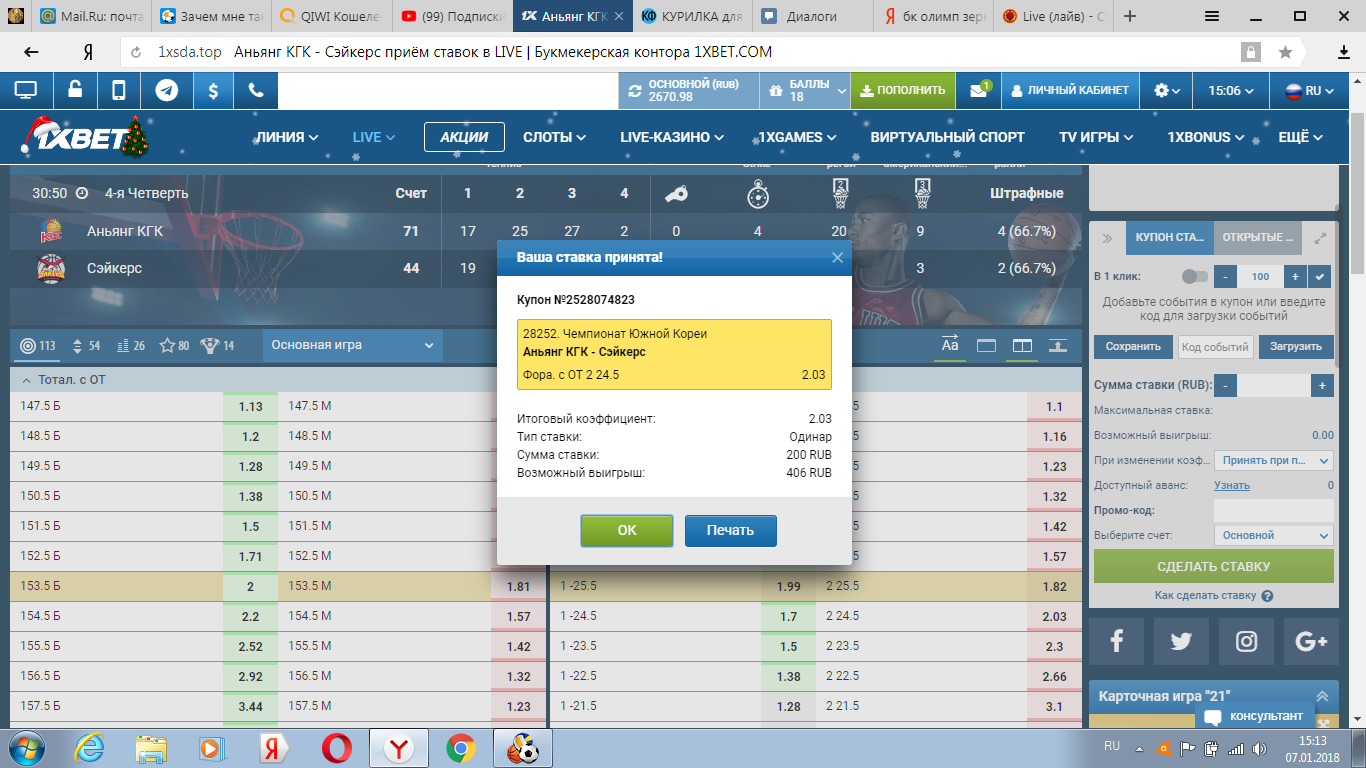
Task: Click the help icon beside Как сделать ставку
Action: [x=1267, y=596]
